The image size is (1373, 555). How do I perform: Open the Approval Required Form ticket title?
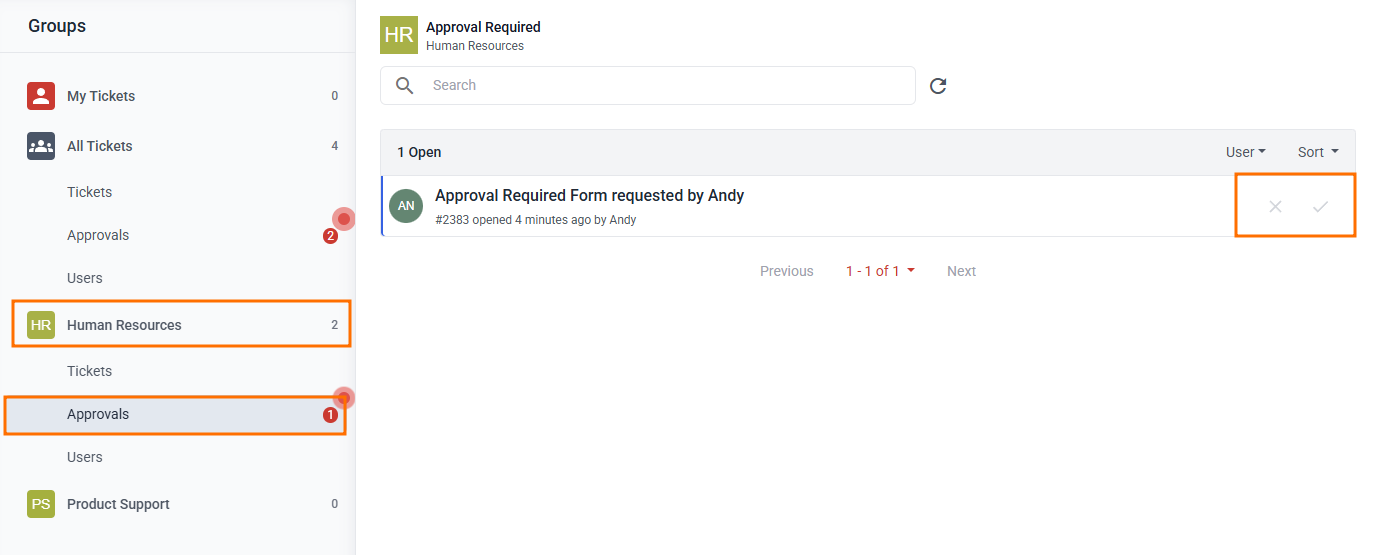tap(589, 196)
